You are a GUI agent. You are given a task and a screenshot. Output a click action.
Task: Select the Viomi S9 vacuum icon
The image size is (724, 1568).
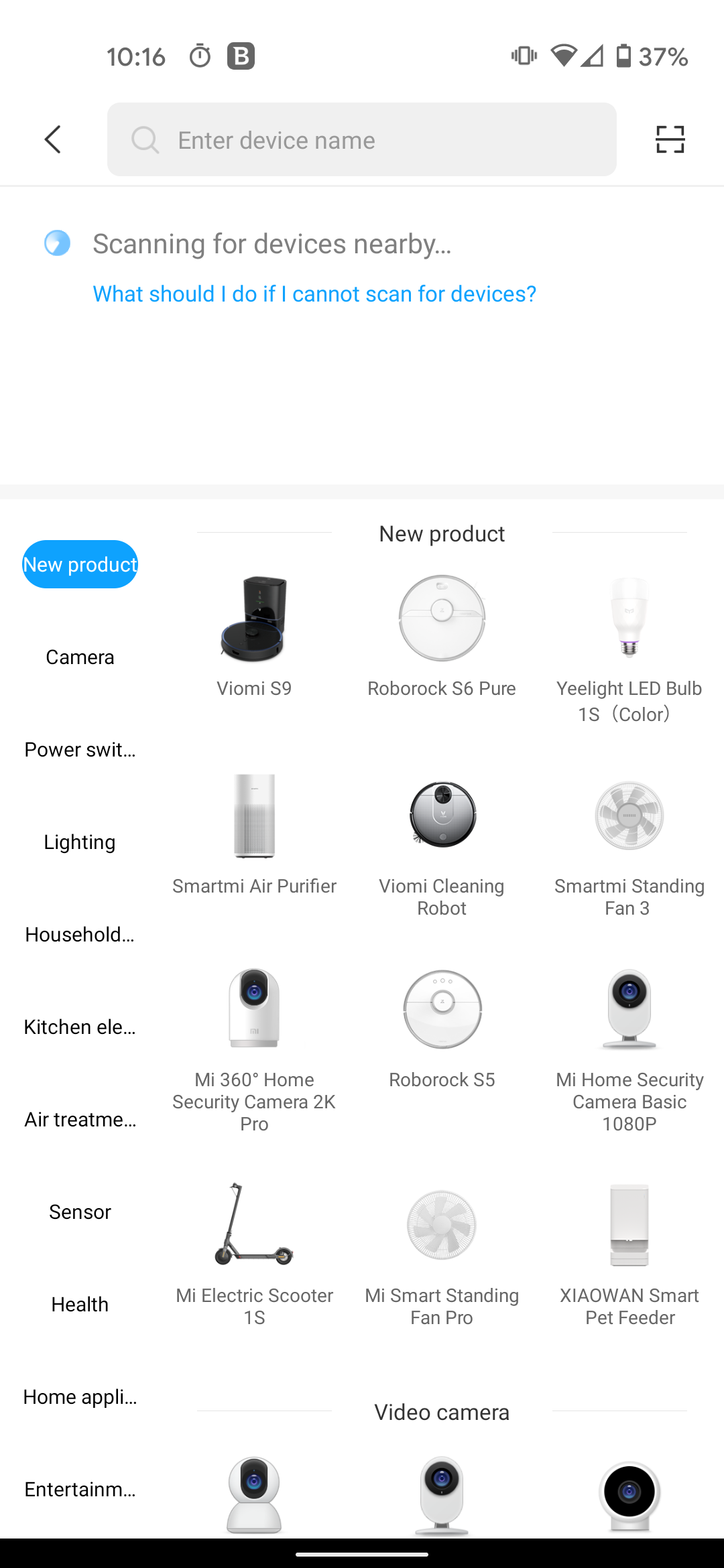pos(254,618)
